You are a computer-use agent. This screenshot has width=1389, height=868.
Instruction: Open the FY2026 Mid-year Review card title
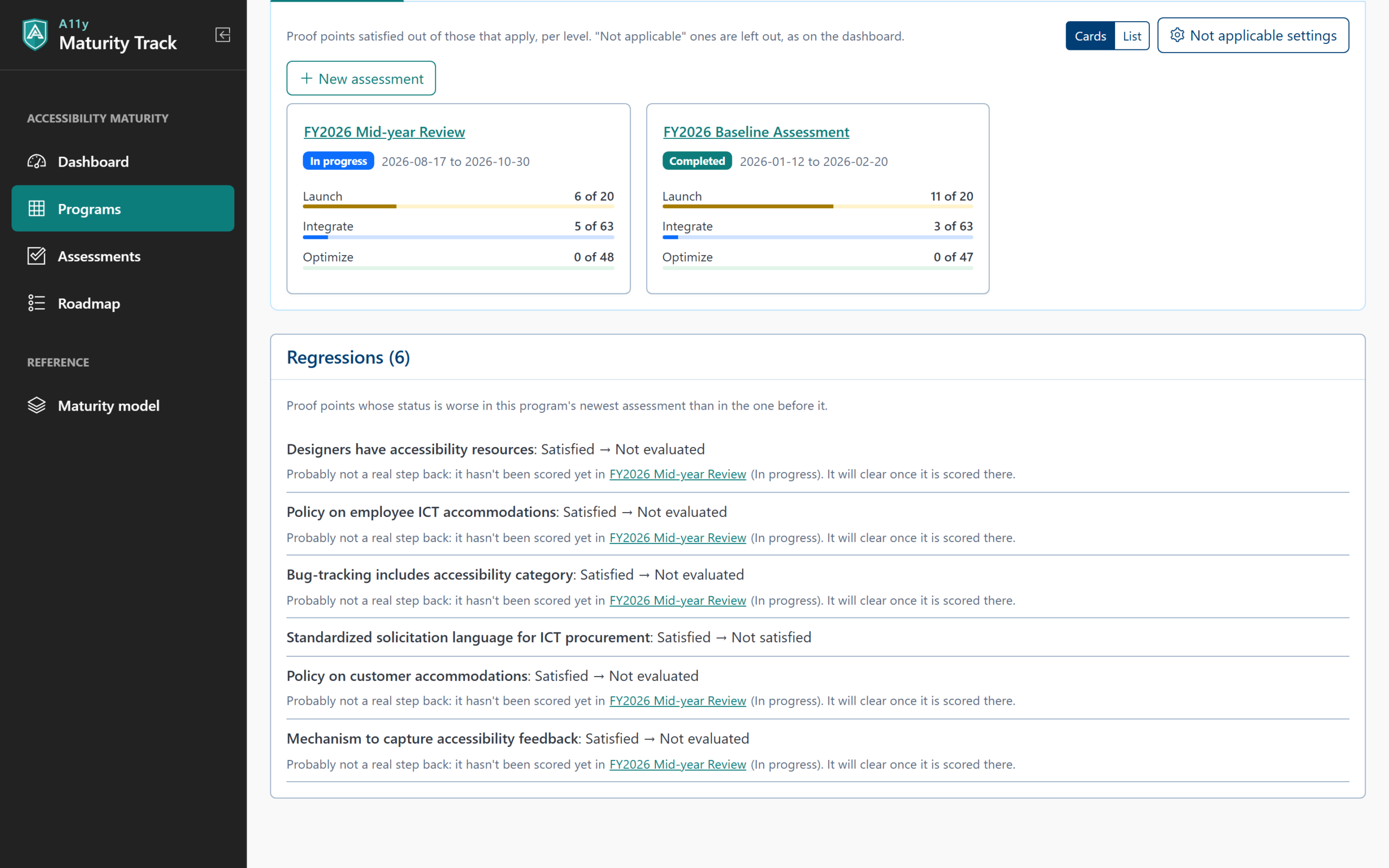point(384,131)
